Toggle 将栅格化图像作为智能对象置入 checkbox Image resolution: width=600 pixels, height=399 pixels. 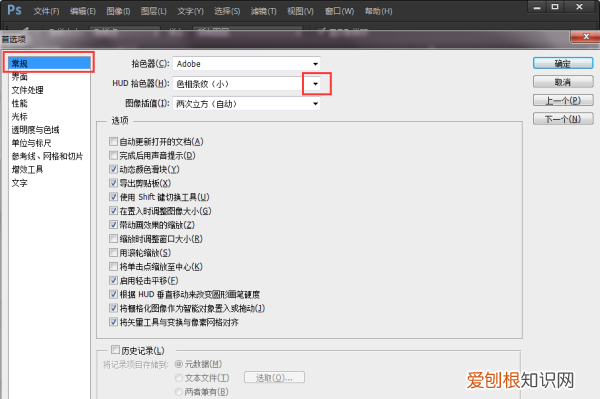(113, 308)
